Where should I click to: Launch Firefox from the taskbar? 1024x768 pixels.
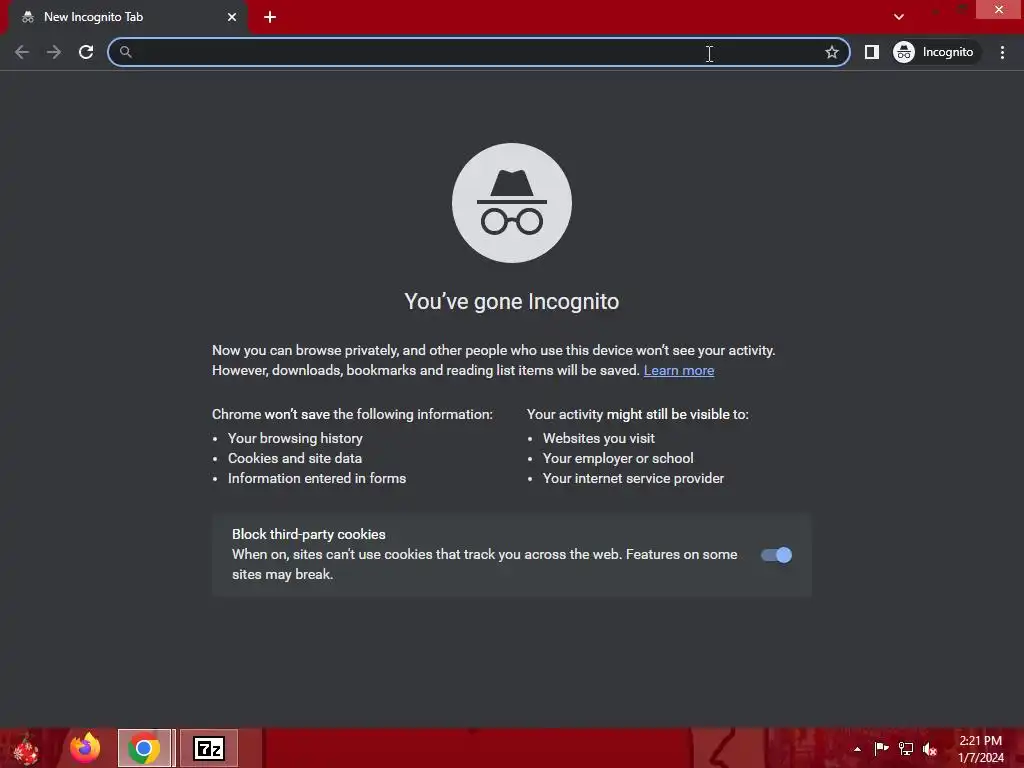(x=86, y=748)
